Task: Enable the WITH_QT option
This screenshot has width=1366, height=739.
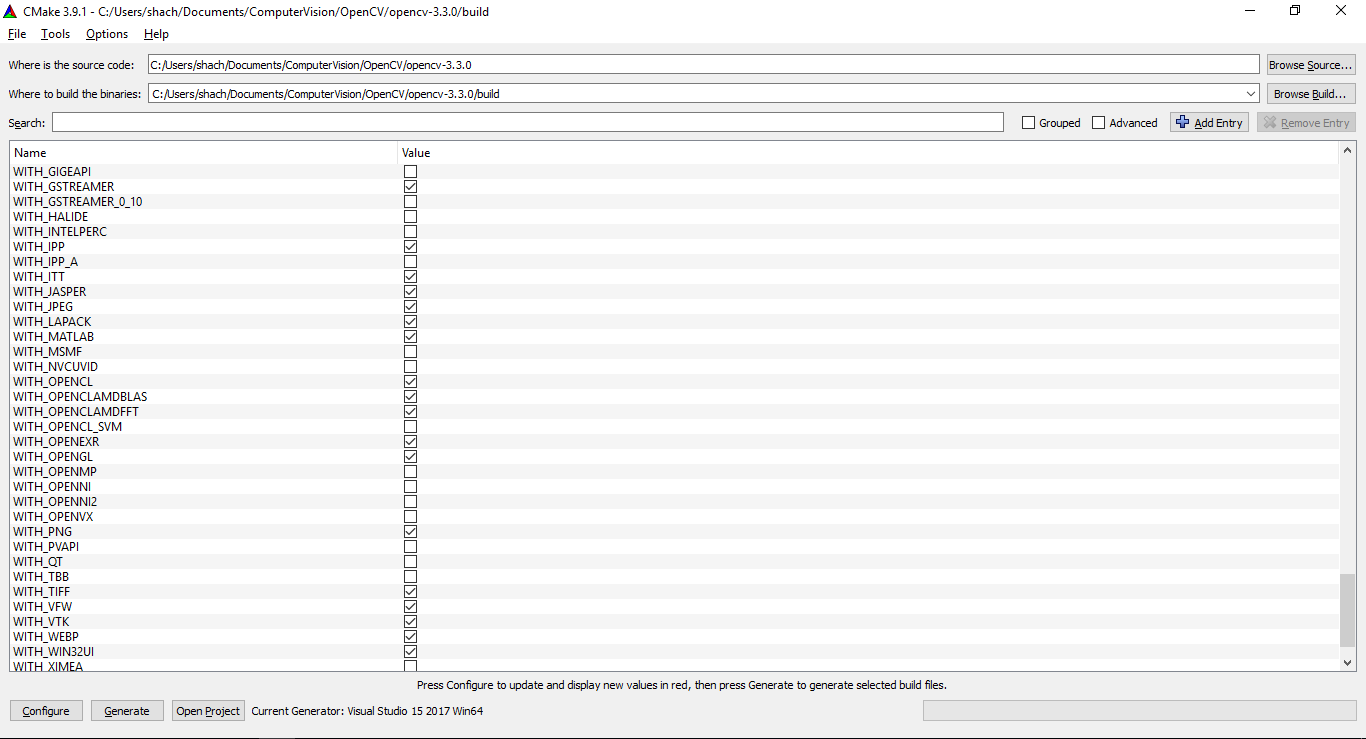Action: [x=410, y=561]
